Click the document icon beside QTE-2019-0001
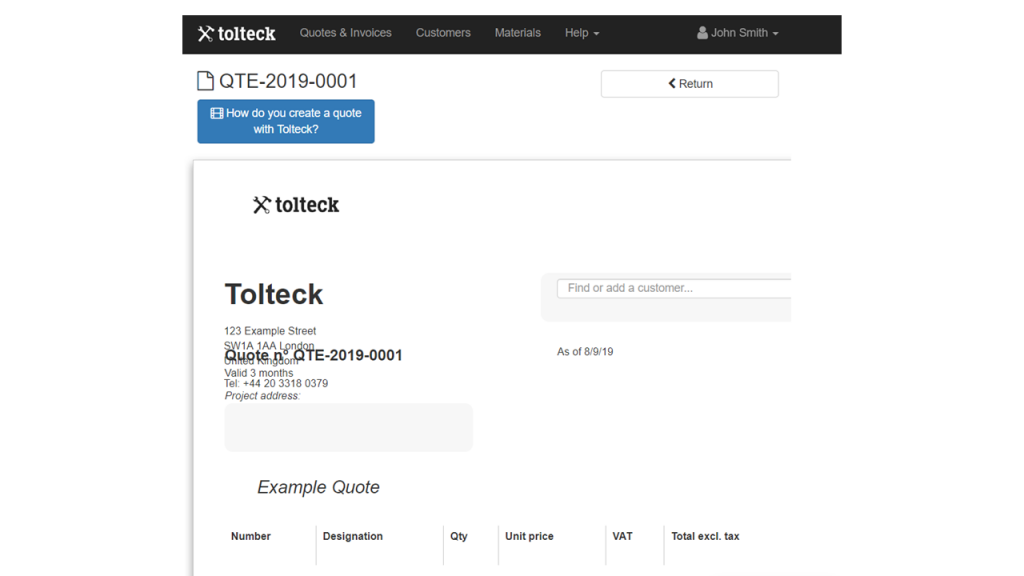The image size is (1024, 576). [205, 81]
